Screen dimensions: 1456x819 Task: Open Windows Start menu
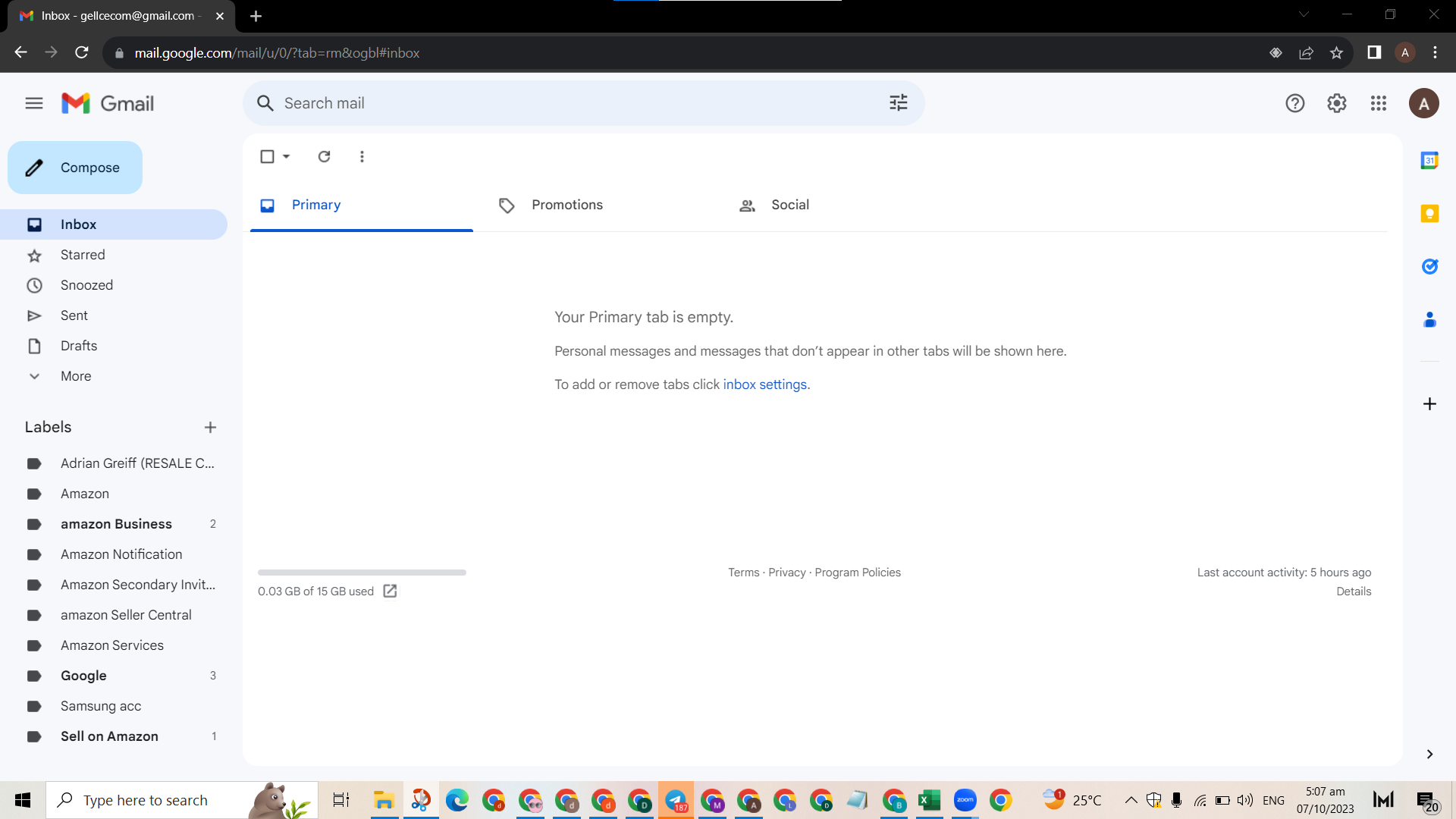tap(23, 800)
